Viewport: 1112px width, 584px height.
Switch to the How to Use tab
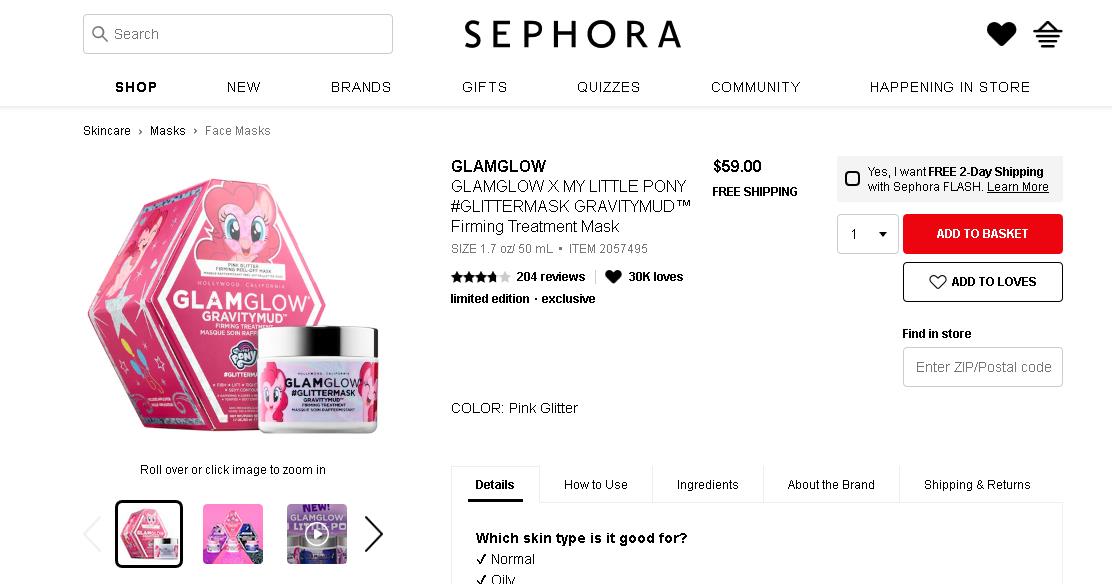[595, 485]
